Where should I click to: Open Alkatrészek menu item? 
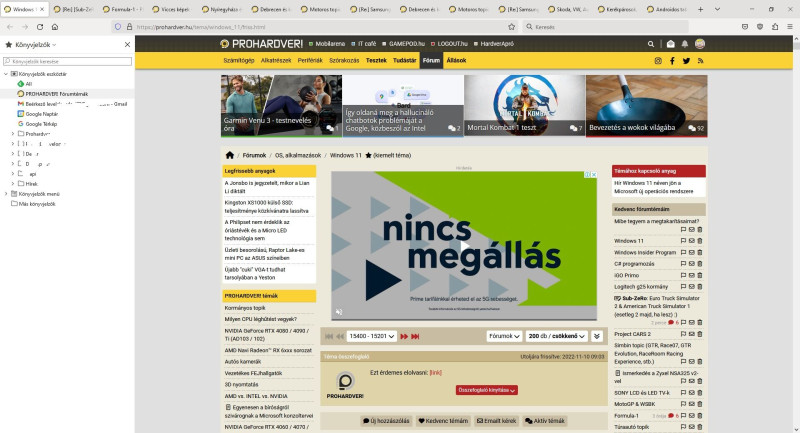point(276,60)
